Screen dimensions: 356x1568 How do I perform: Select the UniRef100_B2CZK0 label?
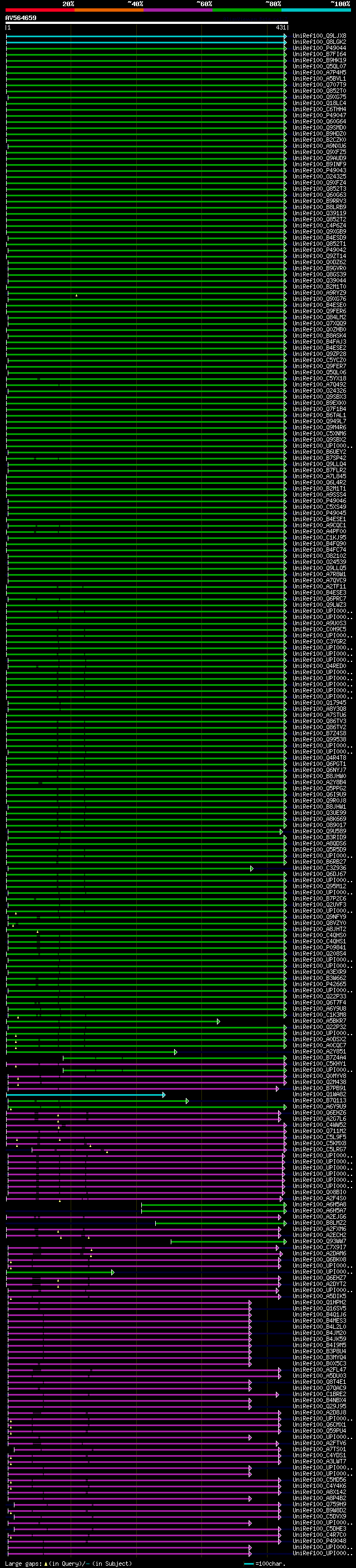pos(319,140)
